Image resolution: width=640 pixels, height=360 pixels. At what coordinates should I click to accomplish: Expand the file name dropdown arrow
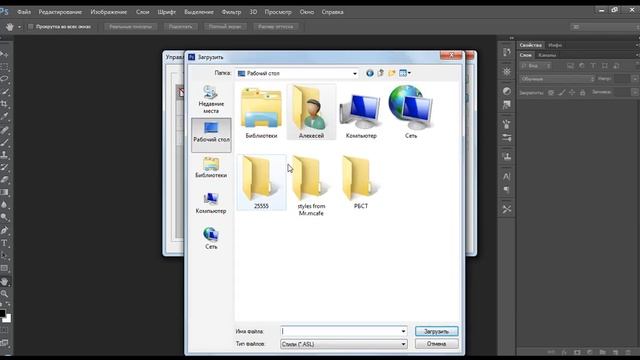pyautogui.click(x=403, y=331)
